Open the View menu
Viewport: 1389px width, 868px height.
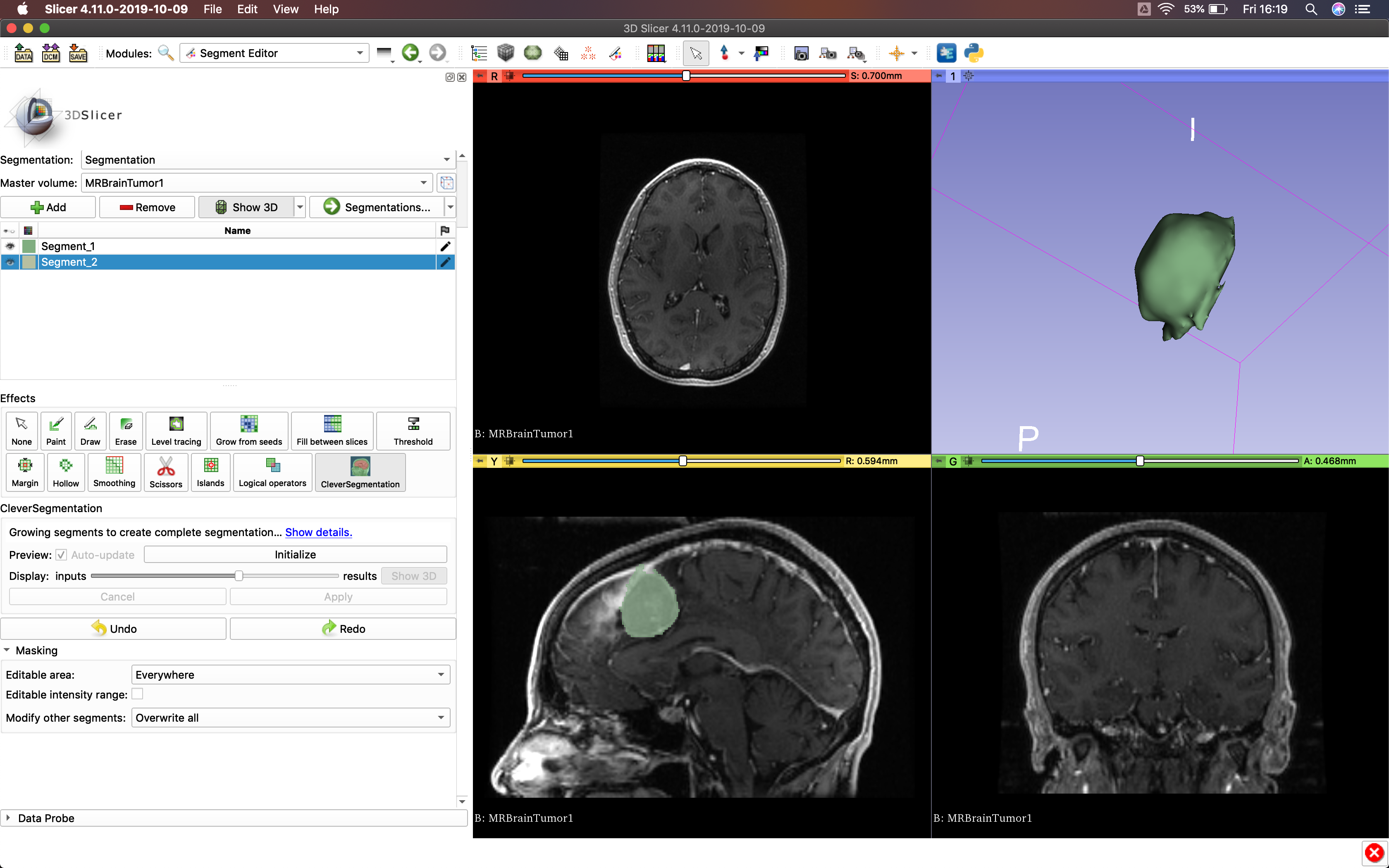pyautogui.click(x=285, y=9)
